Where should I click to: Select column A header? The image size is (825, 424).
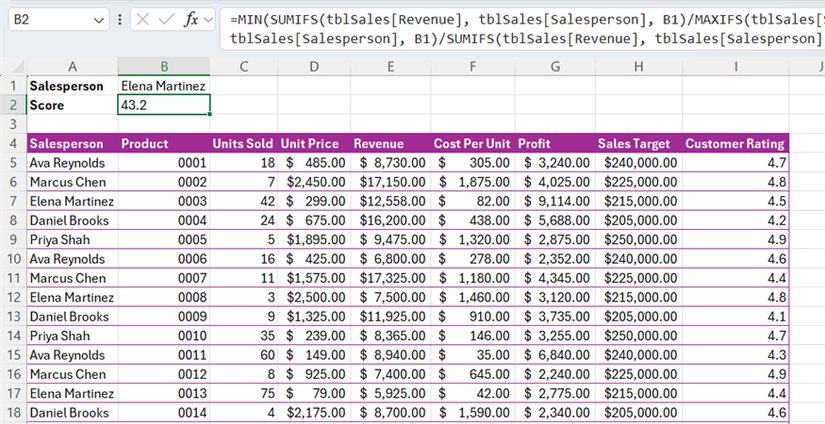click(73, 66)
